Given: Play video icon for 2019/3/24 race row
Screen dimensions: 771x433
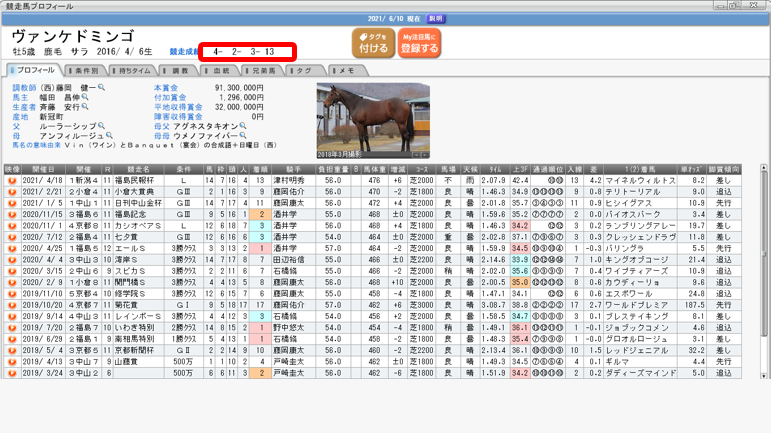Looking at the screenshot, I should point(12,374).
